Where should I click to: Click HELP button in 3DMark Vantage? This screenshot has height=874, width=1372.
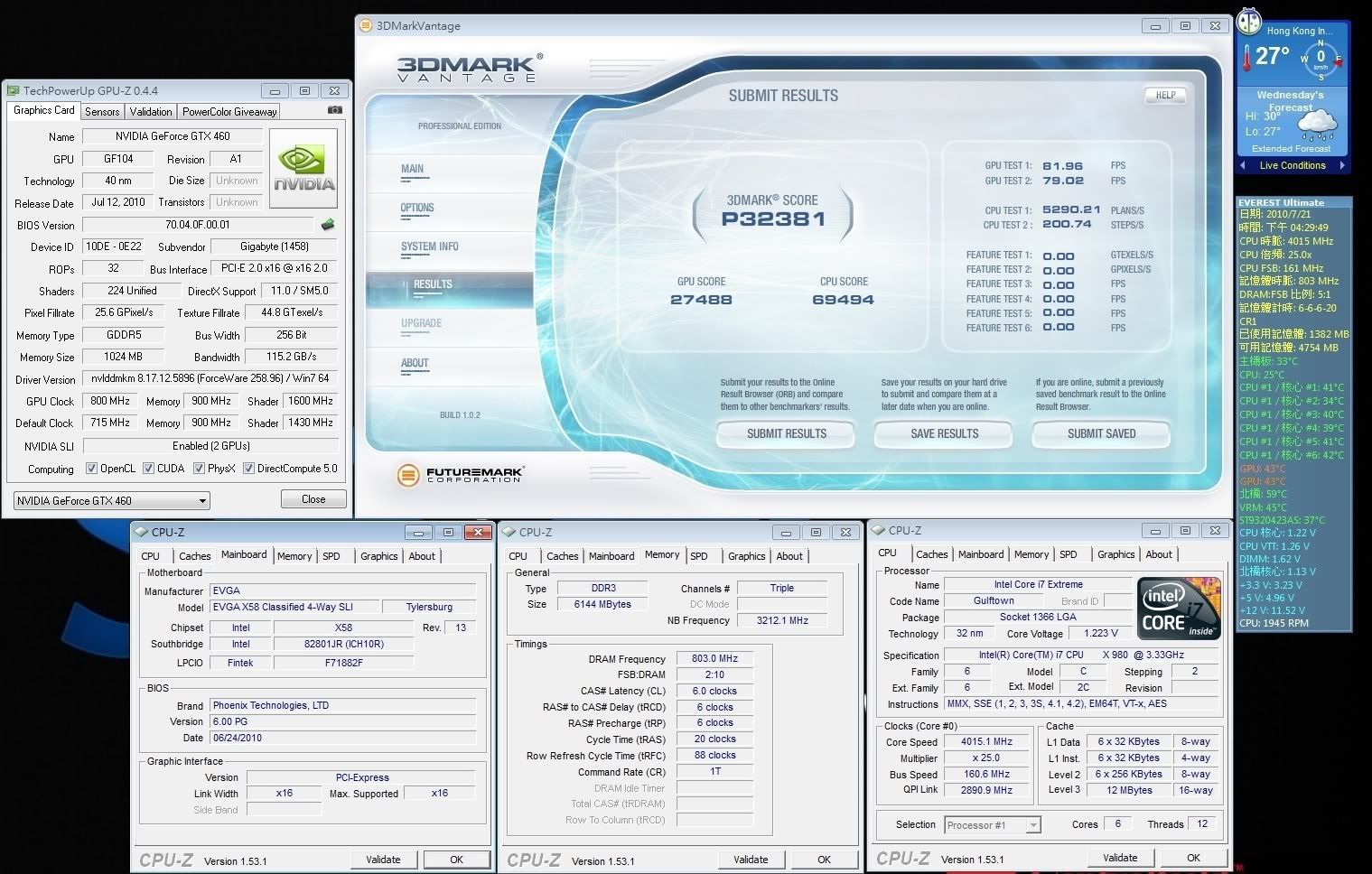(x=1166, y=95)
